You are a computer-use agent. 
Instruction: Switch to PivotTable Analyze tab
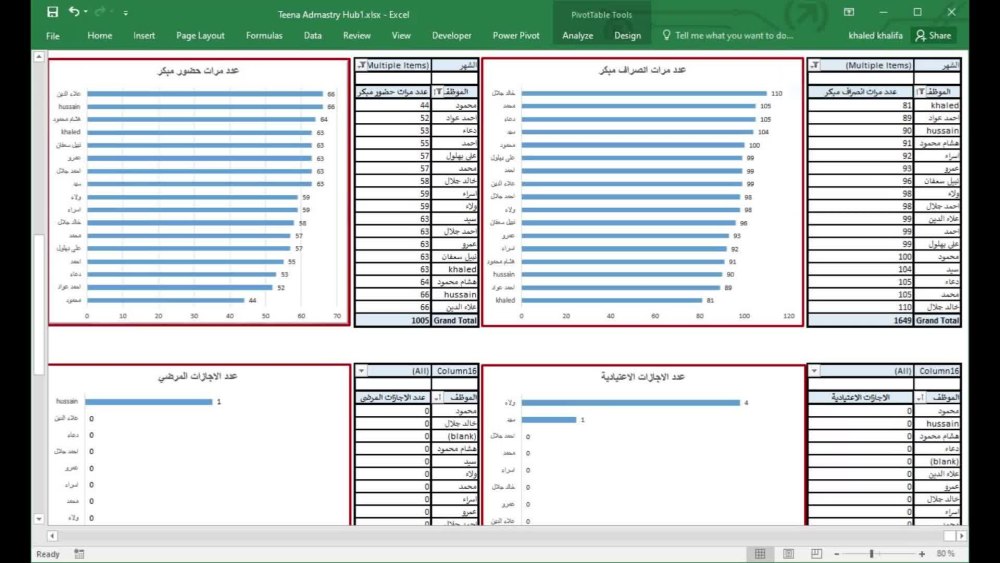click(577, 36)
